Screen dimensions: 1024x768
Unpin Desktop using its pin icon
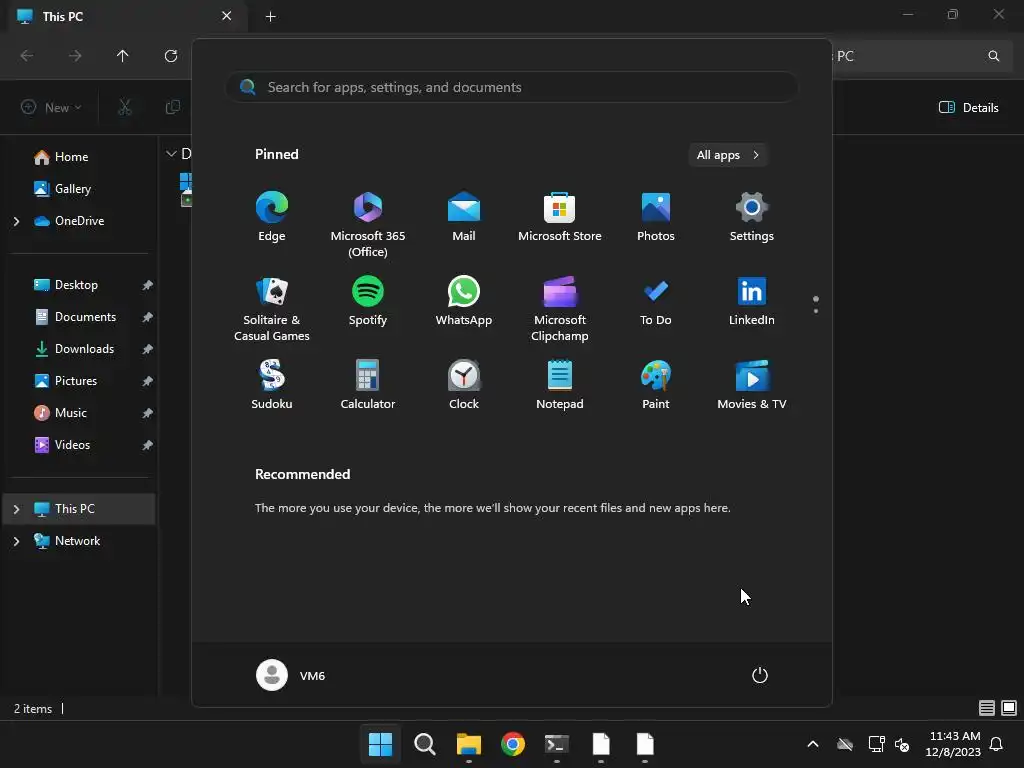148,285
